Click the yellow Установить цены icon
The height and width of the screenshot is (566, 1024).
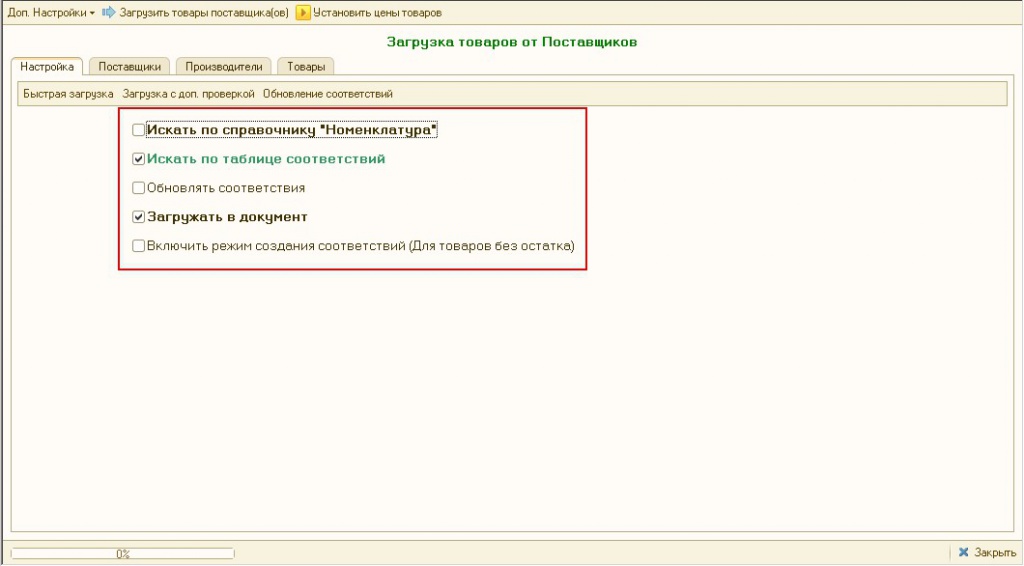[302, 12]
